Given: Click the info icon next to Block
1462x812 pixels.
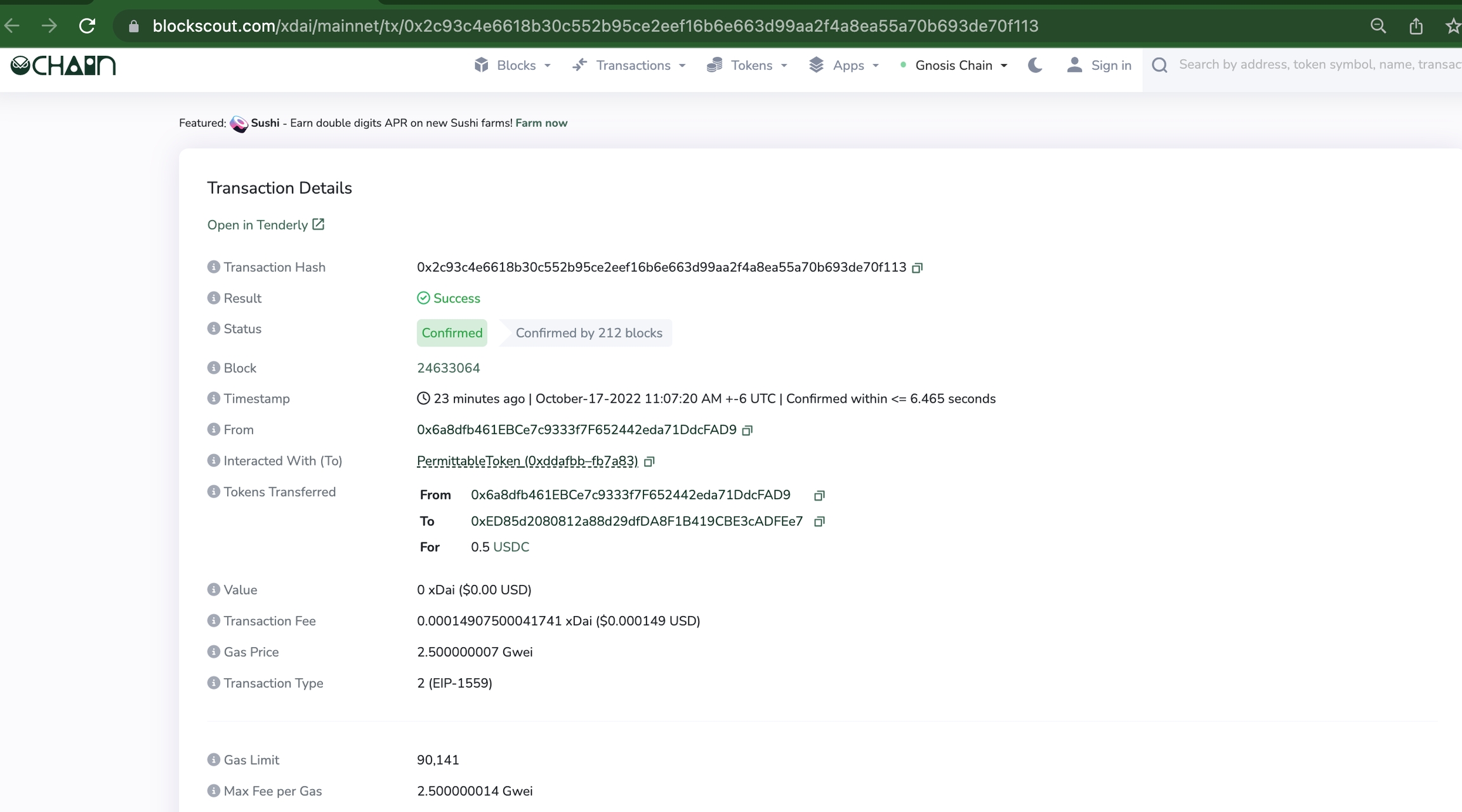Looking at the screenshot, I should pyautogui.click(x=213, y=368).
